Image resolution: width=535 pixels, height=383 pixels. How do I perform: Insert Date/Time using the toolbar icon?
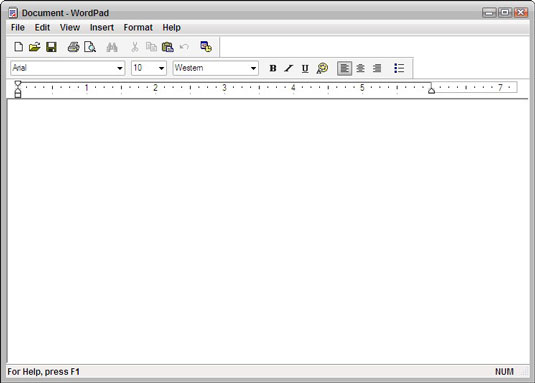(206, 47)
